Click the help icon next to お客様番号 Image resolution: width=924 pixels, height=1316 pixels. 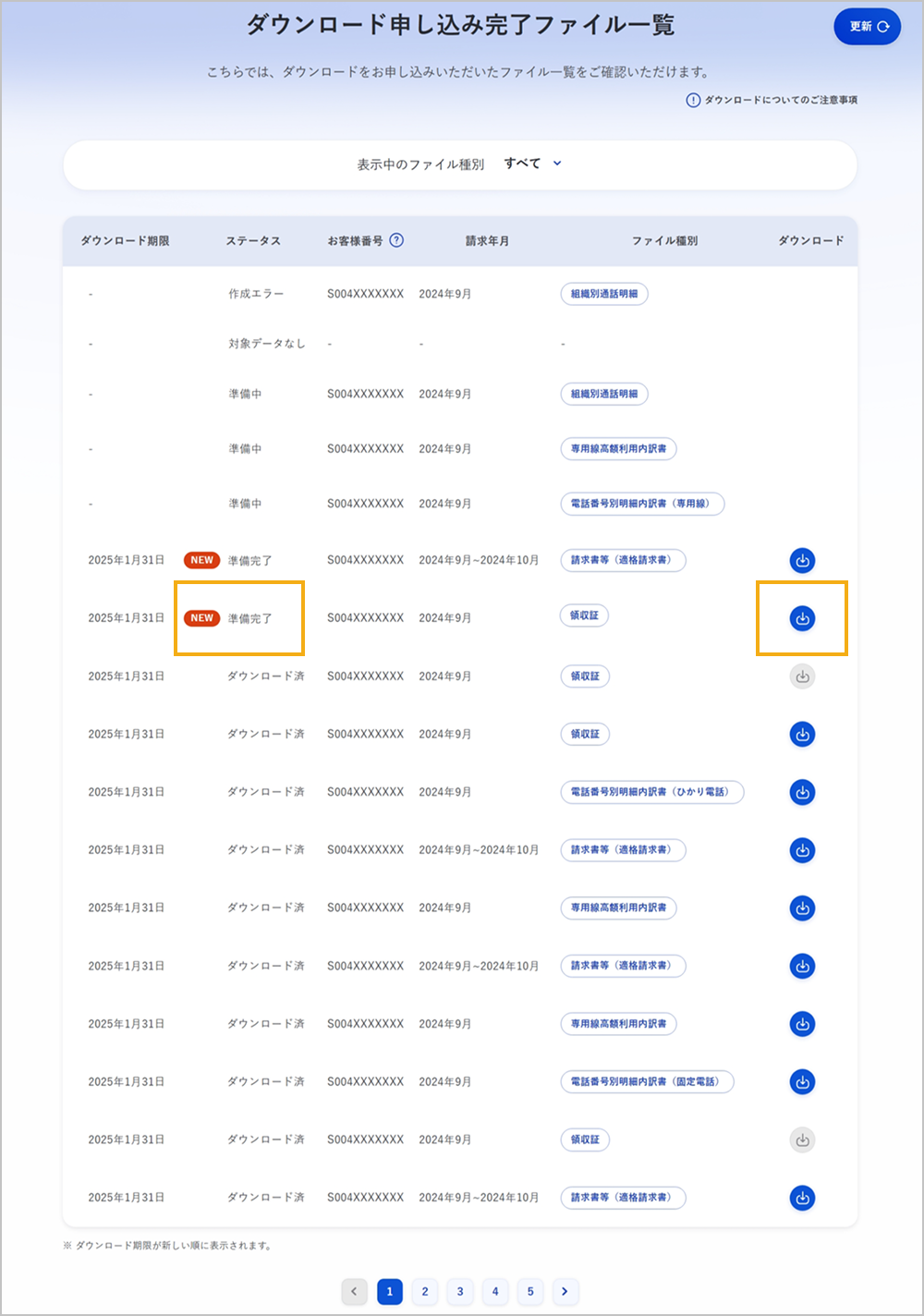(x=396, y=240)
